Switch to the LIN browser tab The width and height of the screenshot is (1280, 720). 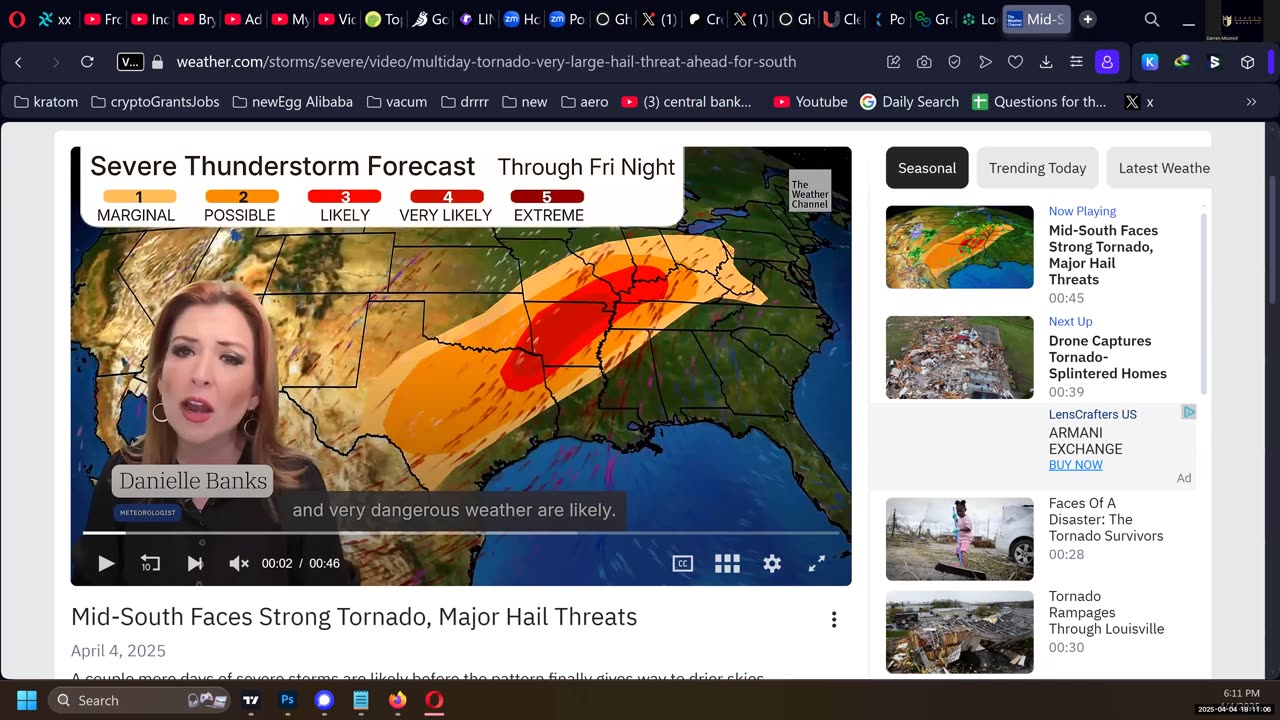pos(476,19)
